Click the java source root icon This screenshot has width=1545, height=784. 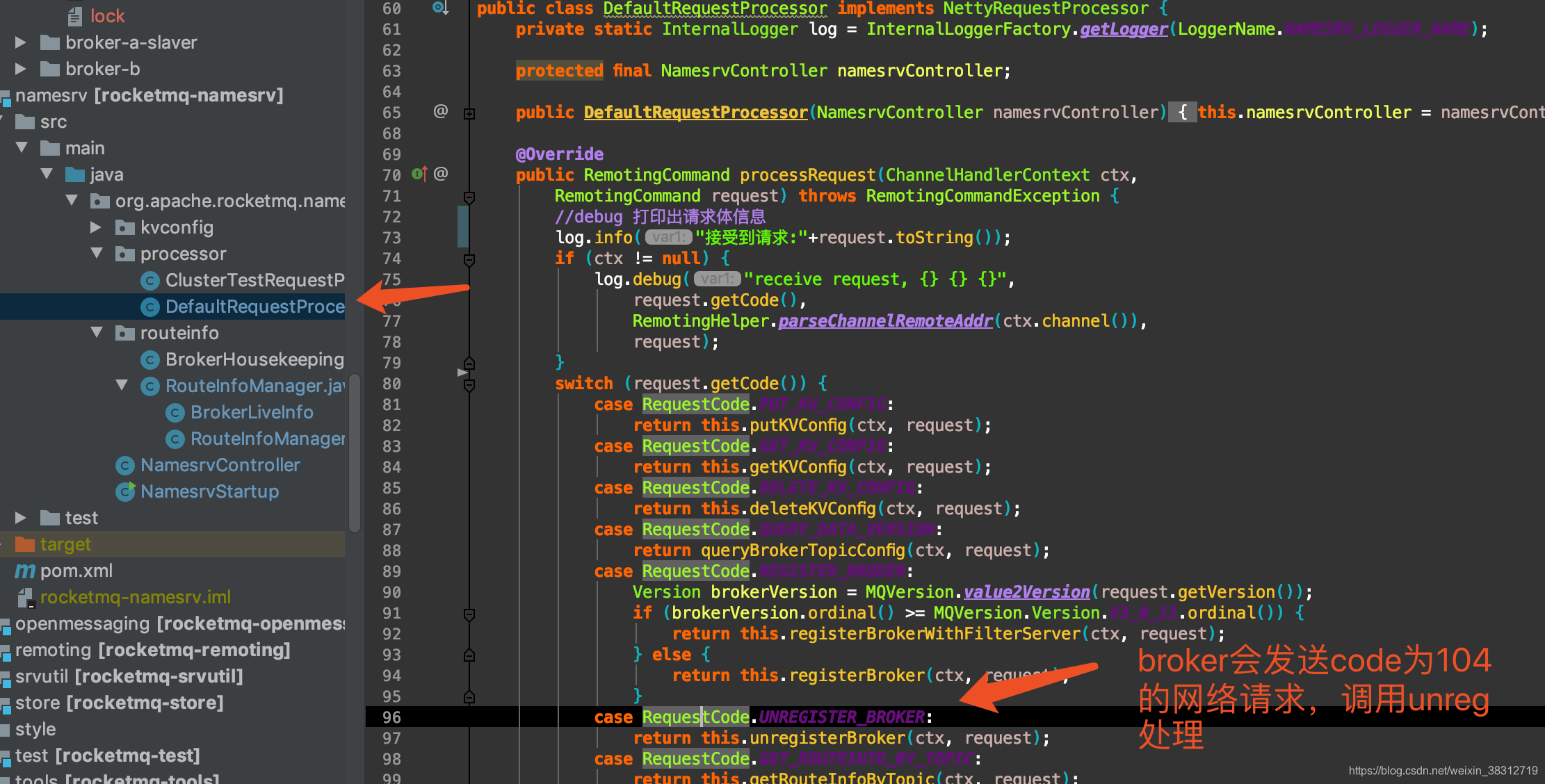pos(74,174)
